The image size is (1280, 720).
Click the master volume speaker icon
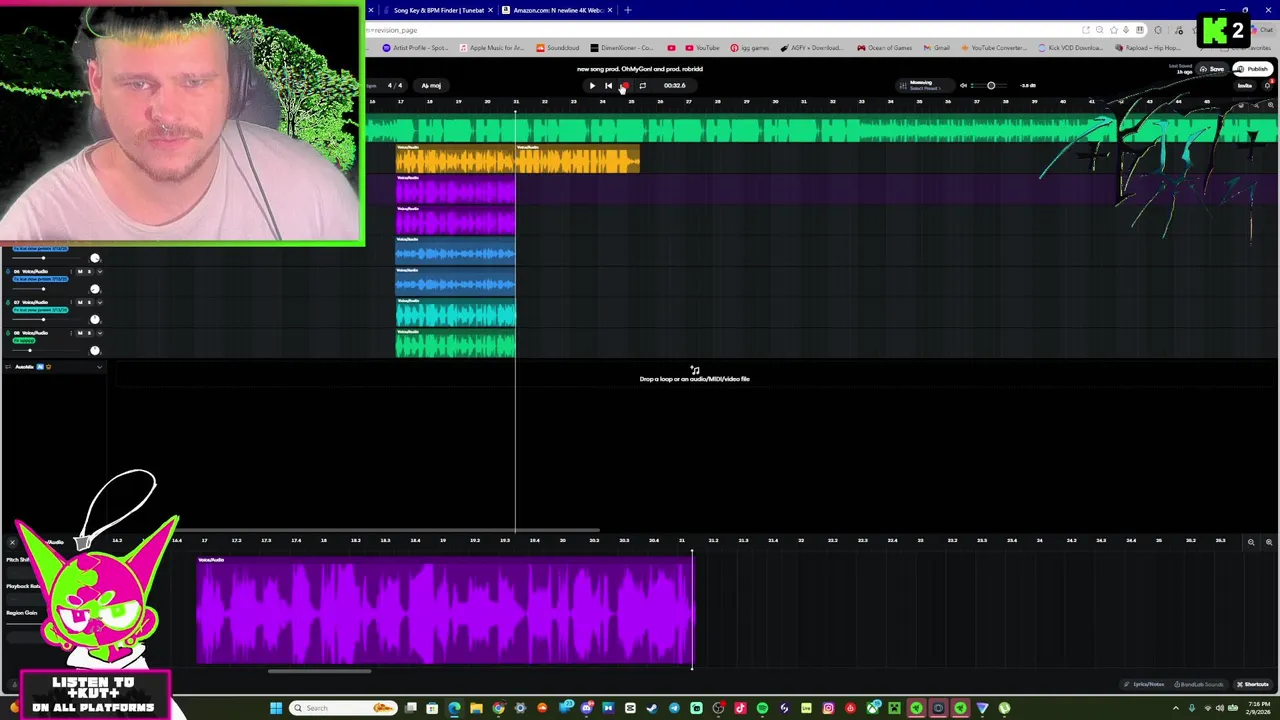tap(963, 85)
